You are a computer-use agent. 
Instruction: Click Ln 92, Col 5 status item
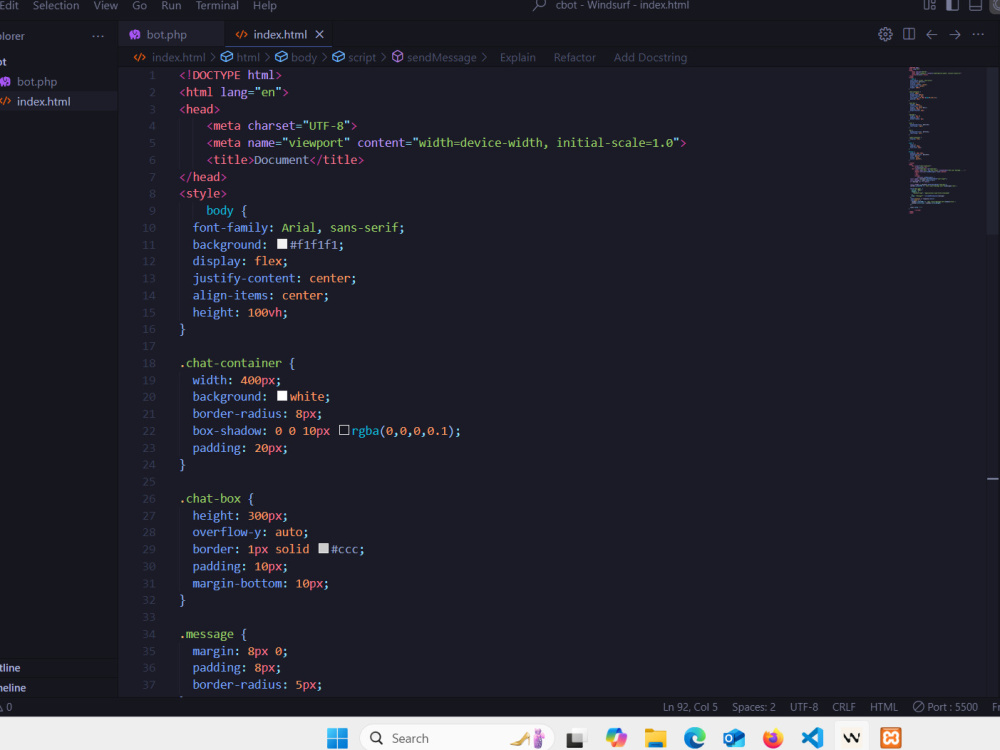pos(690,707)
